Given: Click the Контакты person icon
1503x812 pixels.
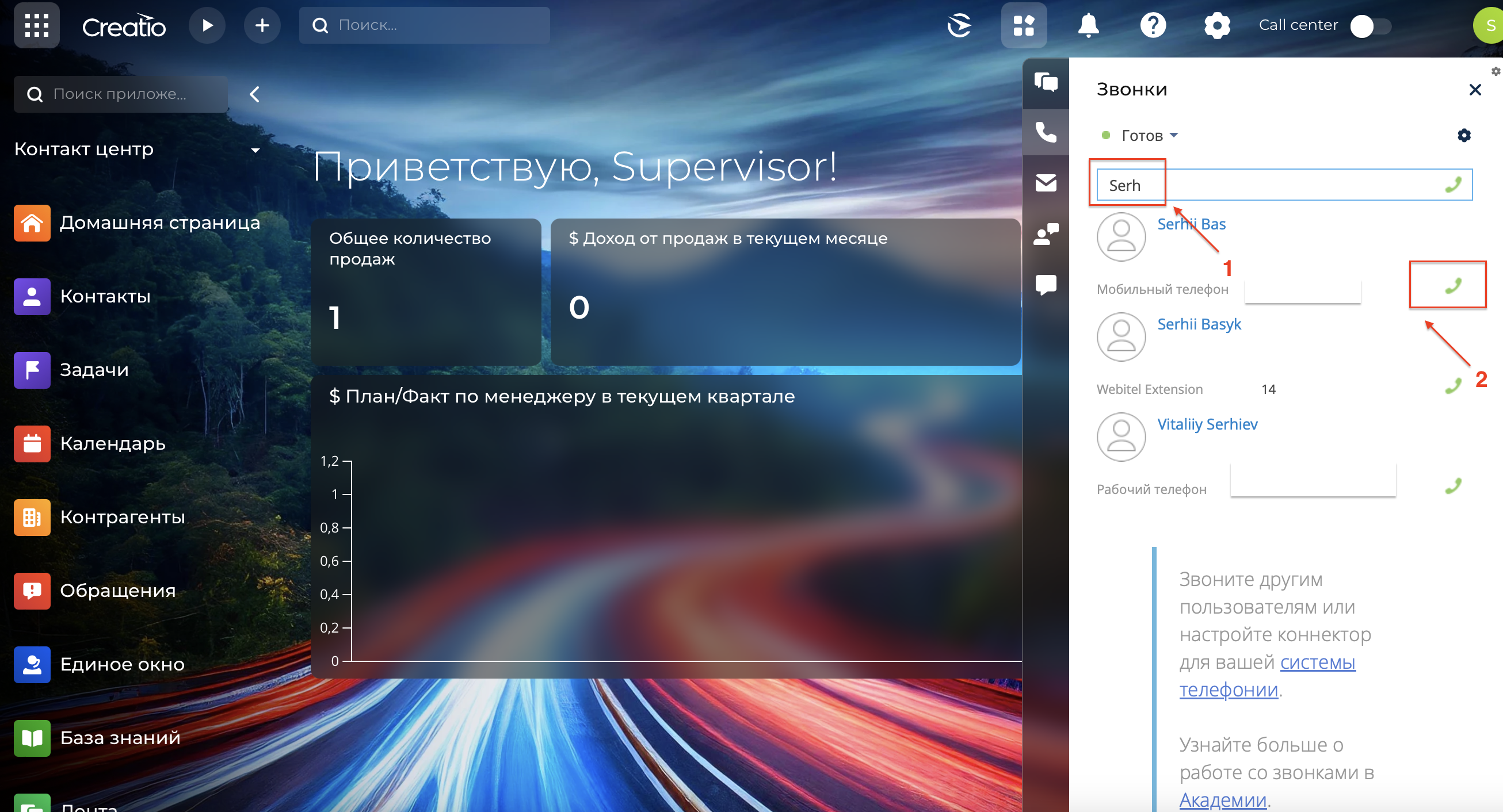Looking at the screenshot, I should click(32, 296).
